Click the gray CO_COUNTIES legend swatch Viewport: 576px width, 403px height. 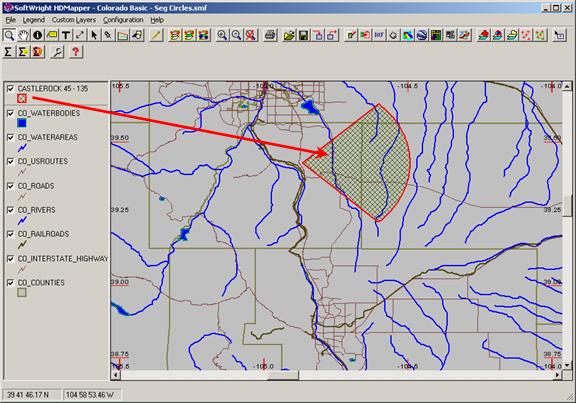[x=22, y=292]
